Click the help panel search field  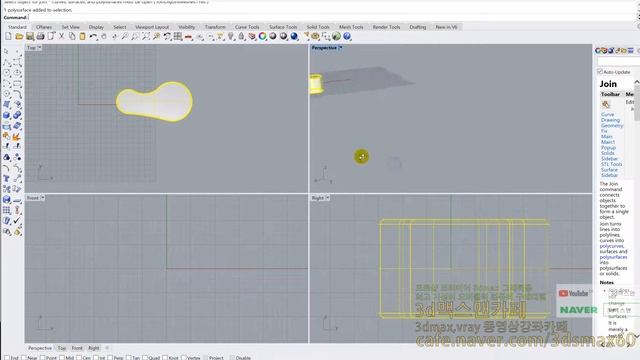click(x=618, y=61)
